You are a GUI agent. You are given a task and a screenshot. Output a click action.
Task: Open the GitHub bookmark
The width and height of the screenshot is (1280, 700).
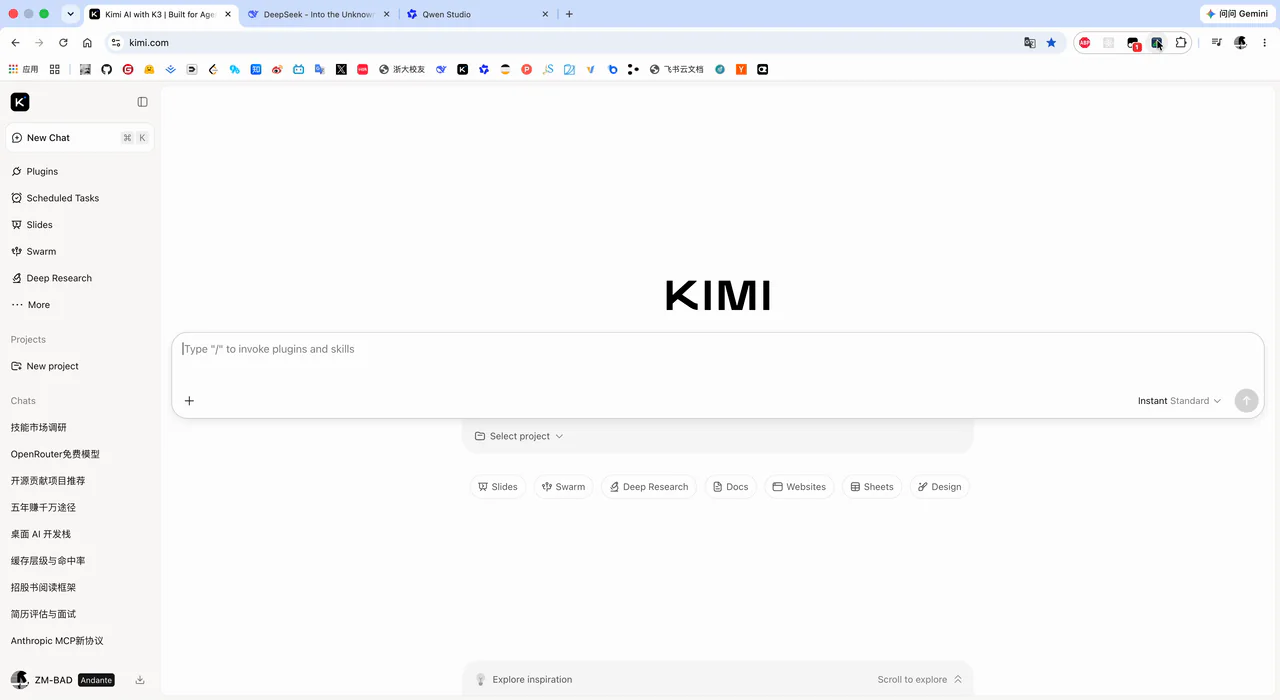pyautogui.click(x=106, y=69)
